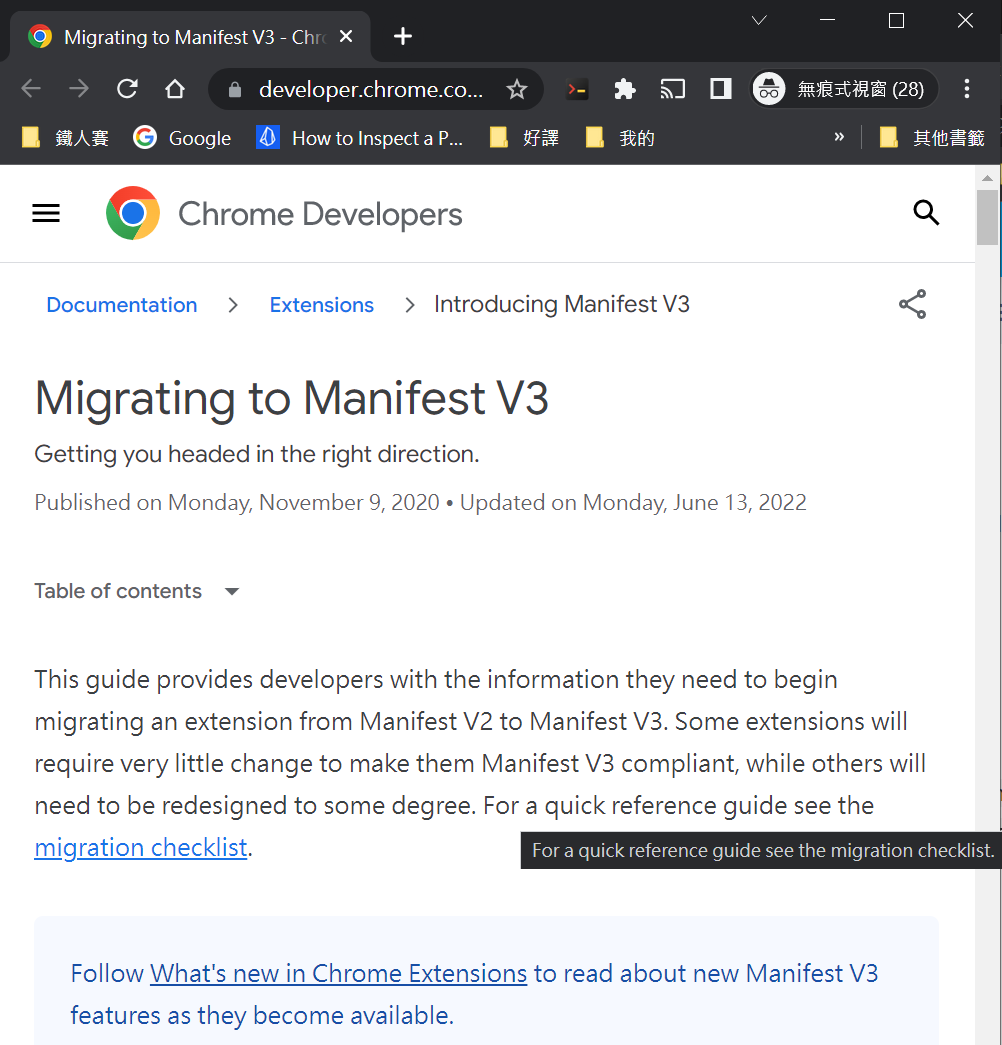This screenshot has height=1045, width=1002.
Task: Open Chrome three-dot menu
Action: coord(967,89)
